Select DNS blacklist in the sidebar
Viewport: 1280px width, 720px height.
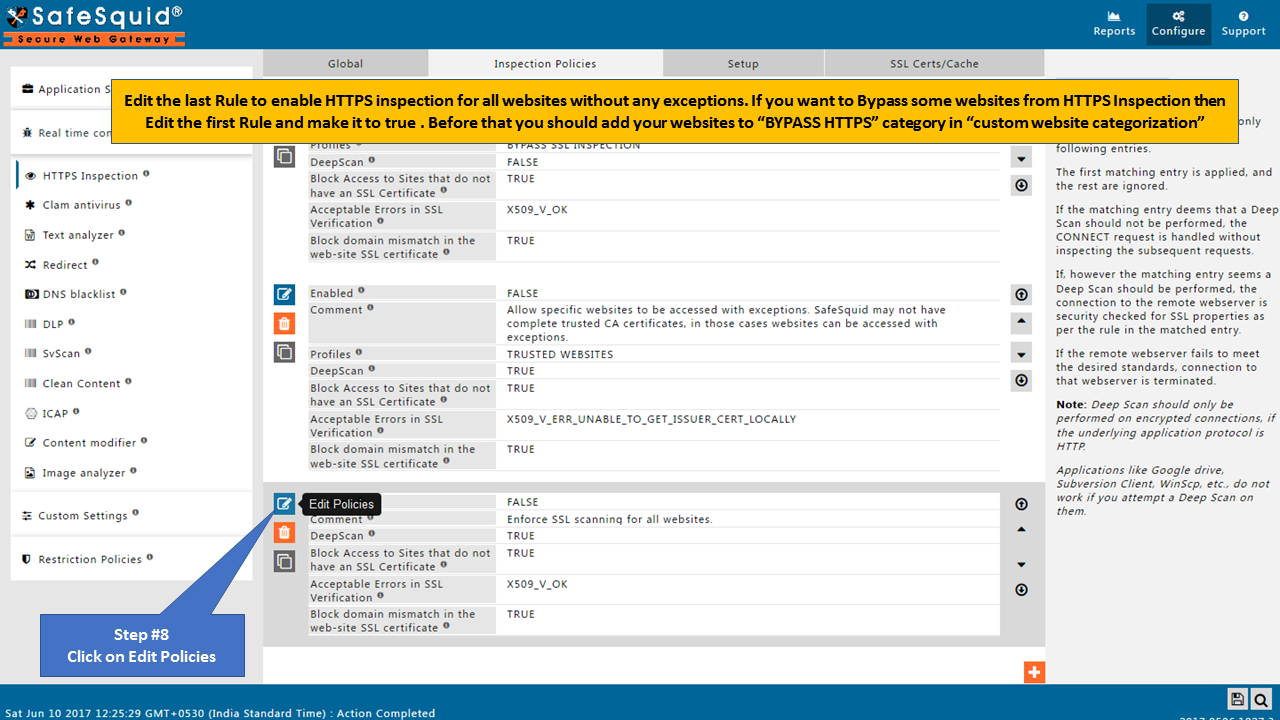[x=78, y=295]
